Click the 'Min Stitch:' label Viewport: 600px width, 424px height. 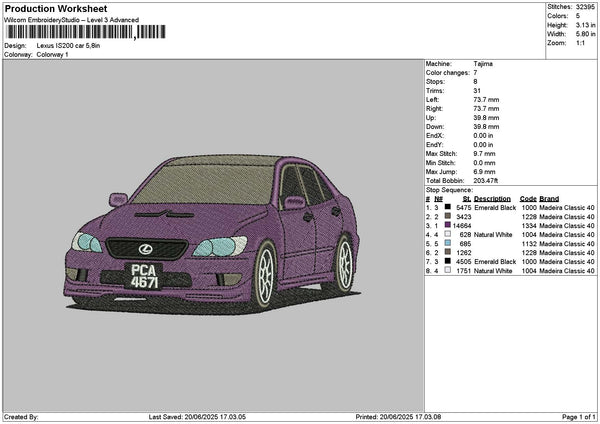click(440, 163)
